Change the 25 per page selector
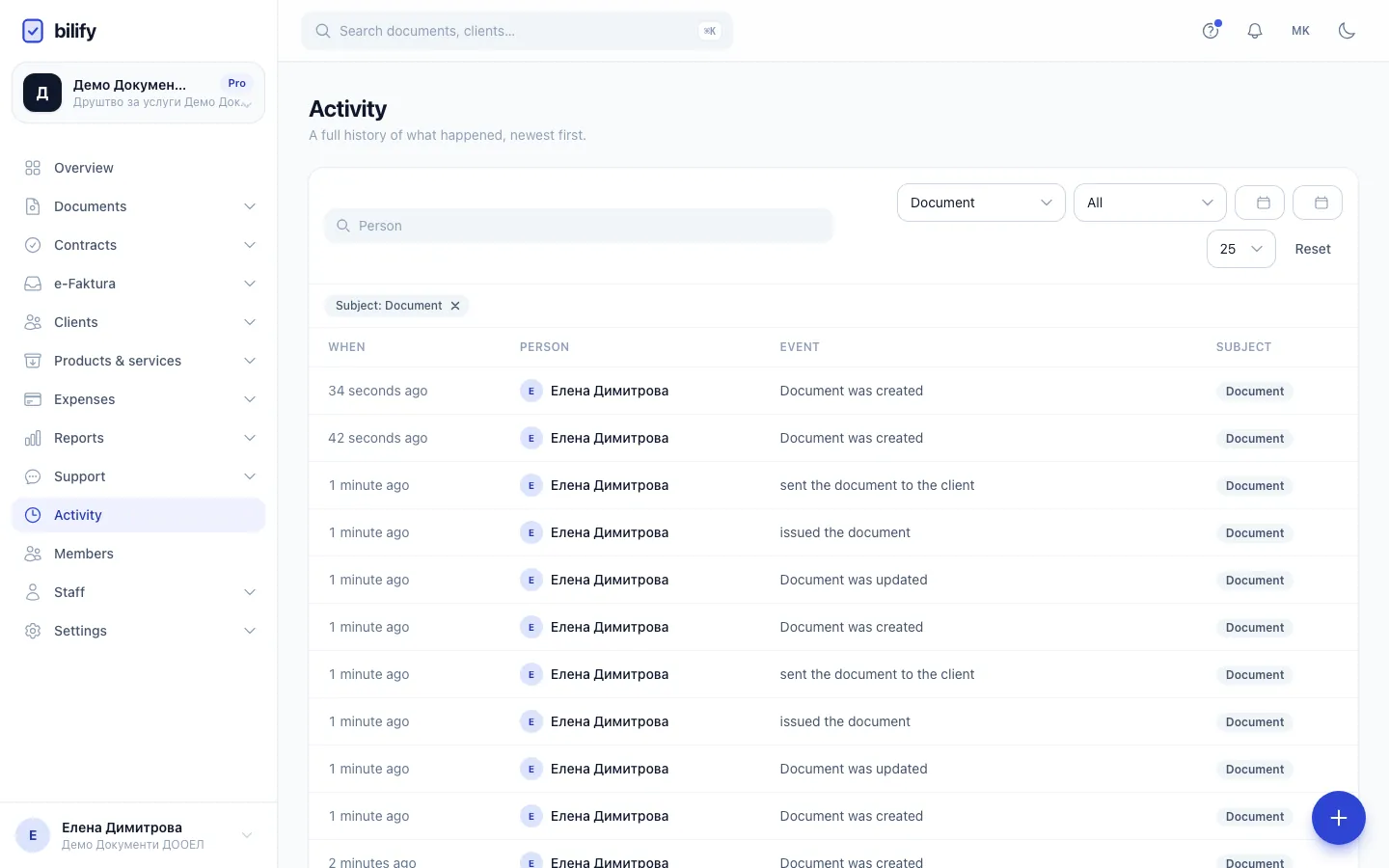 pyautogui.click(x=1240, y=249)
